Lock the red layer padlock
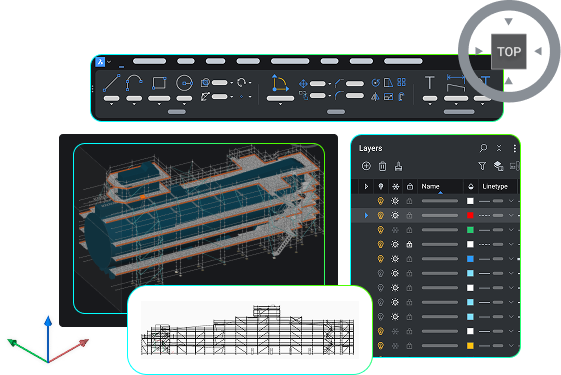561x375 pixels. (409, 215)
